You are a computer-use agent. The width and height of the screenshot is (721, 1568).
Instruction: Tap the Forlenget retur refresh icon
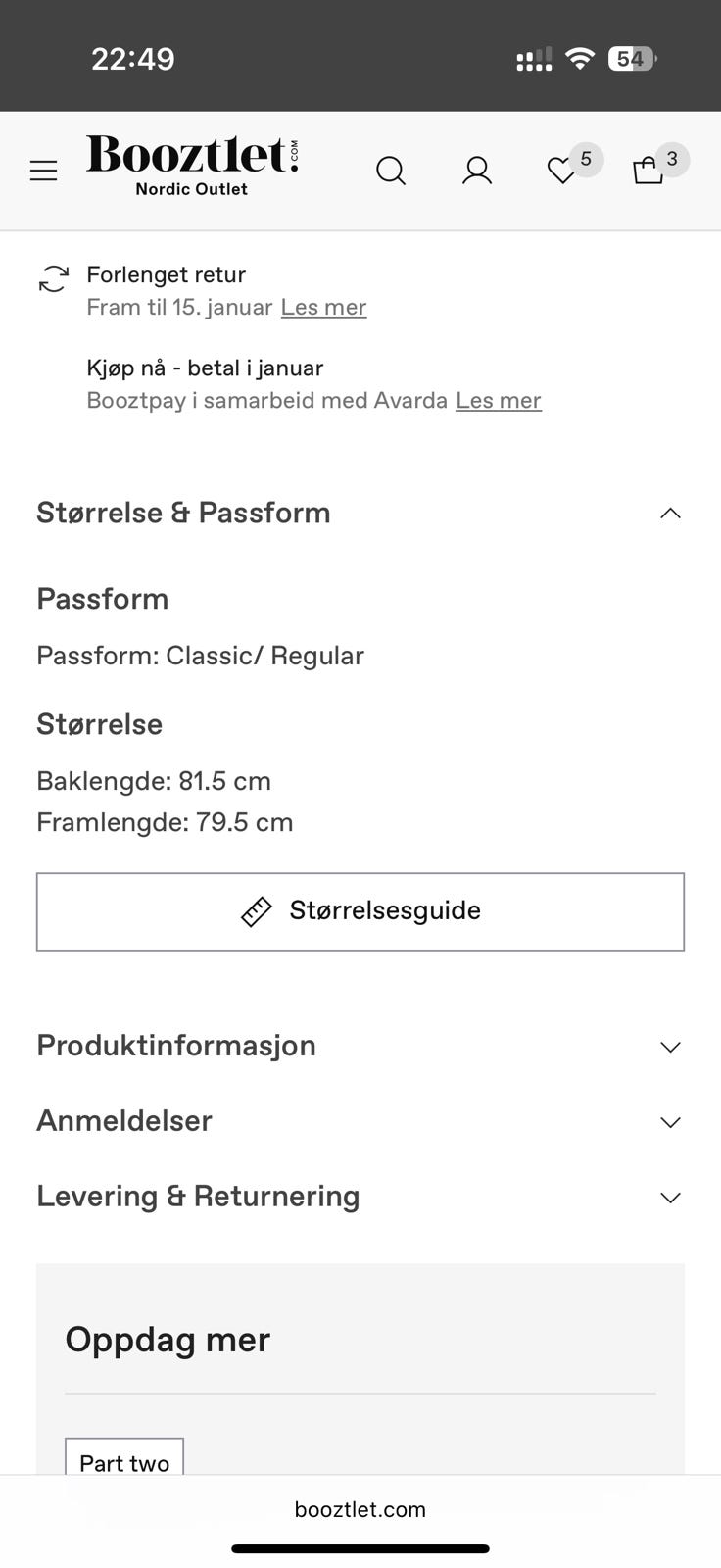(x=54, y=278)
